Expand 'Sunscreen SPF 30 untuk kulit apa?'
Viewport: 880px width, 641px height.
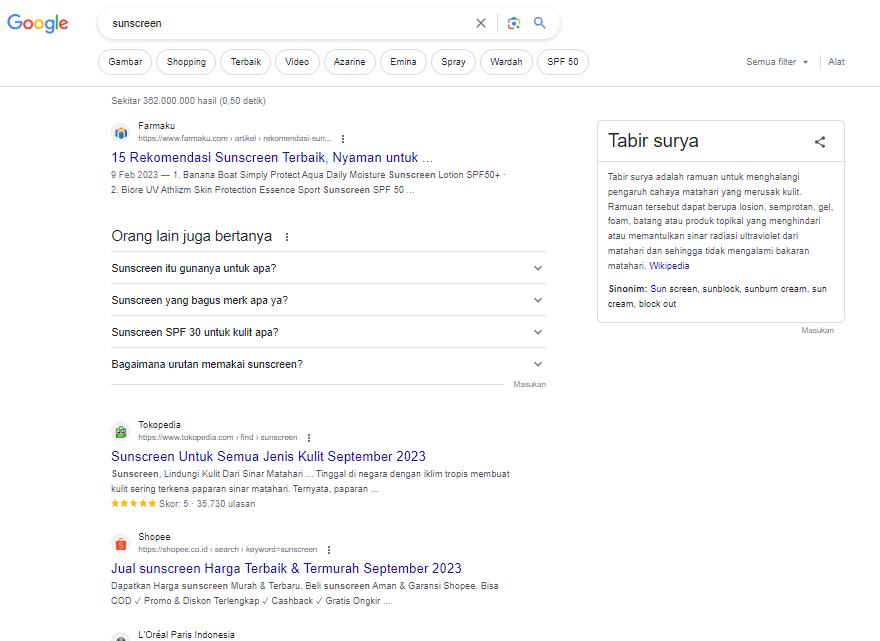click(x=328, y=332)
